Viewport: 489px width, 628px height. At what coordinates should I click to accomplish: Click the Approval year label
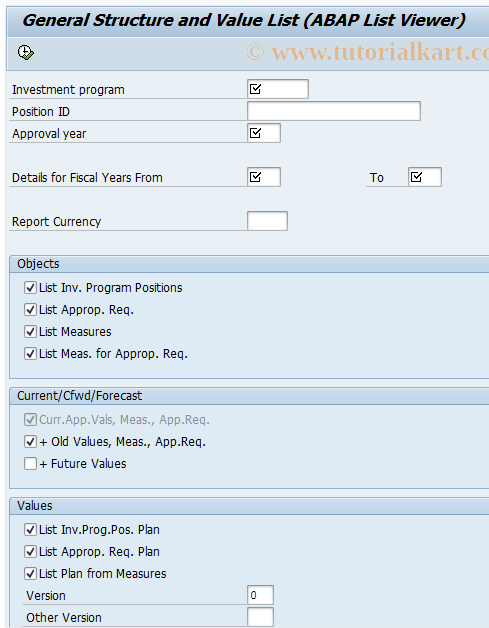pyautogui.click(x=49, y=134)
